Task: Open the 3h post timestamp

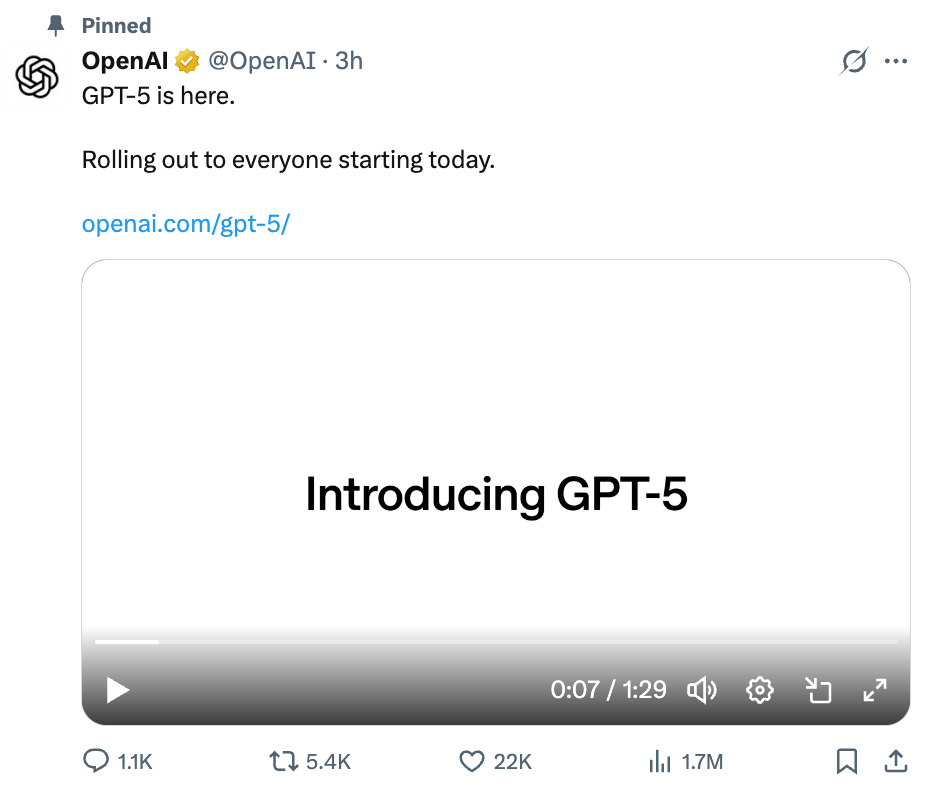Action: 349,61
